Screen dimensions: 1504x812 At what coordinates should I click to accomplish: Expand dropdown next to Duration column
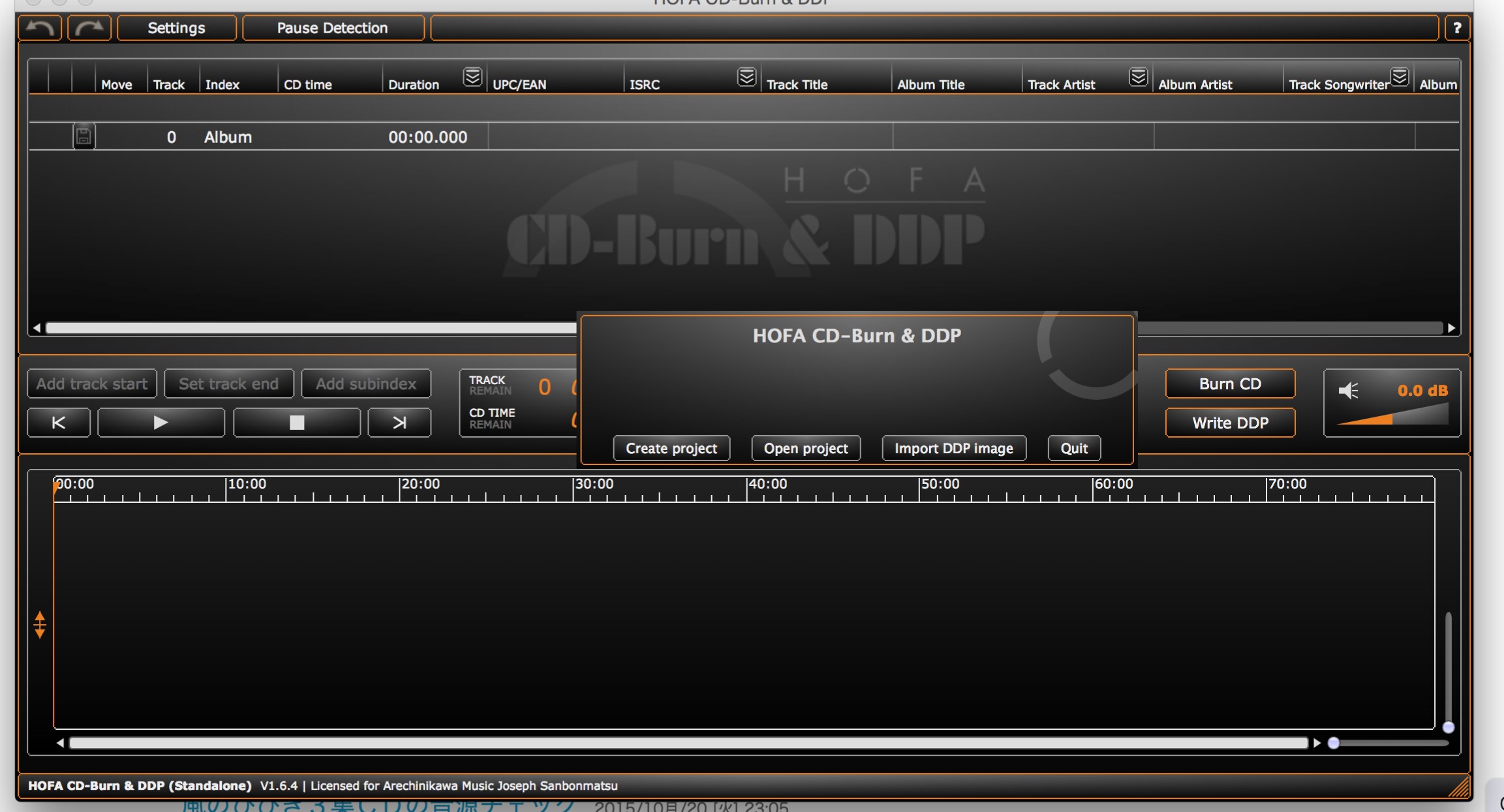[x=472, y=77]
